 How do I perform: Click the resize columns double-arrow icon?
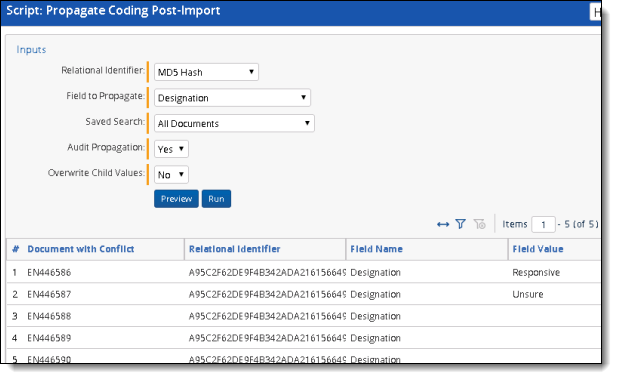click(443, 224)
